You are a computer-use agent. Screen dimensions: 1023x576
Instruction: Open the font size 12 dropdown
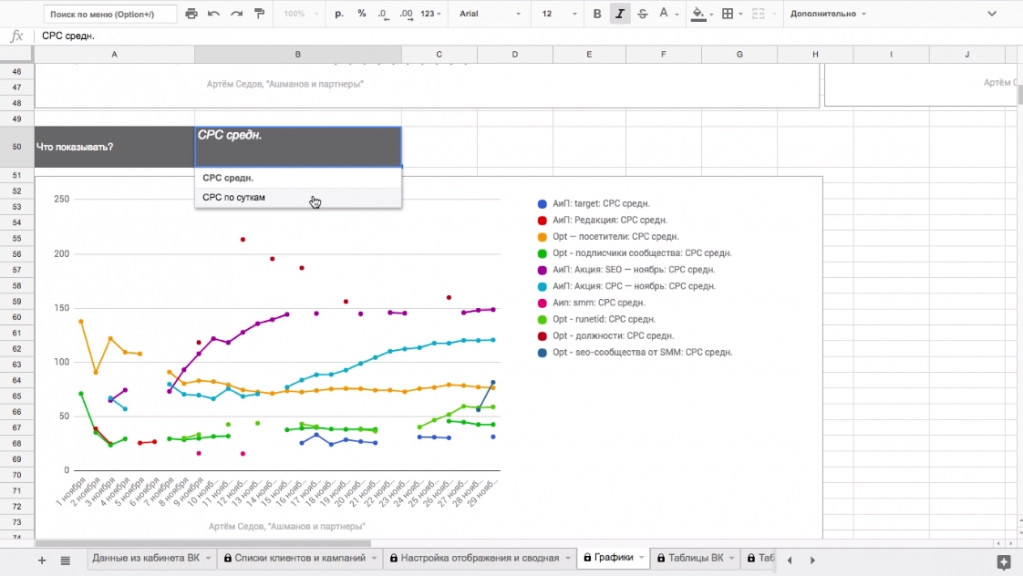pyautogui.click(x=558, y=14)
